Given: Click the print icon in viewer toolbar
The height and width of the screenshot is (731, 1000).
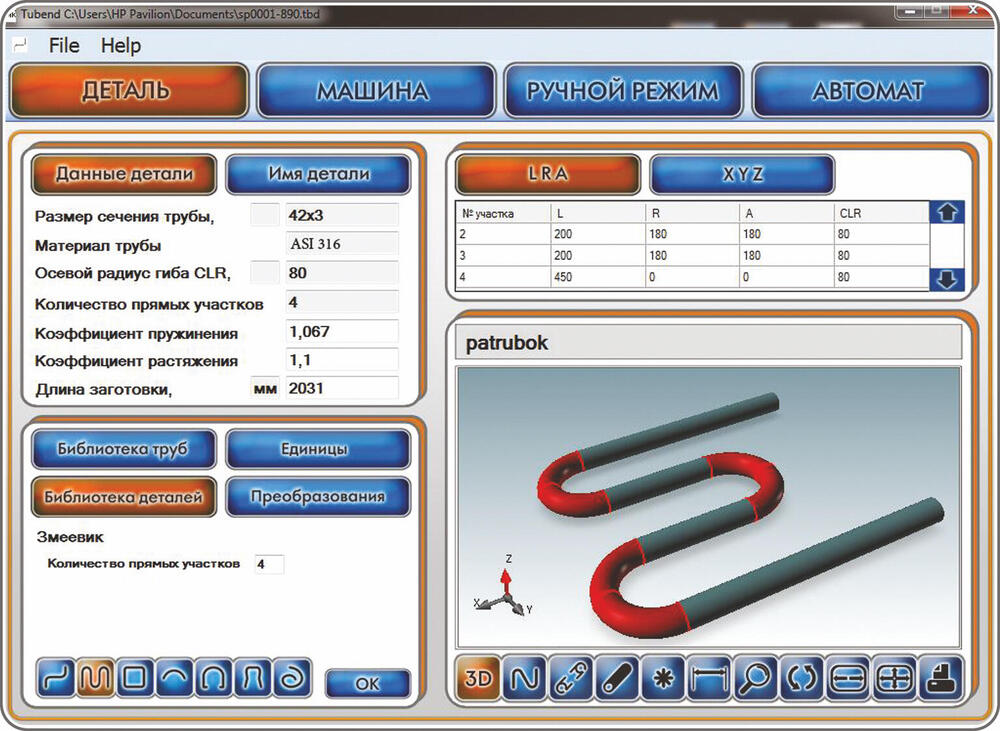Looking at the screenshot, I should point(939,679).
